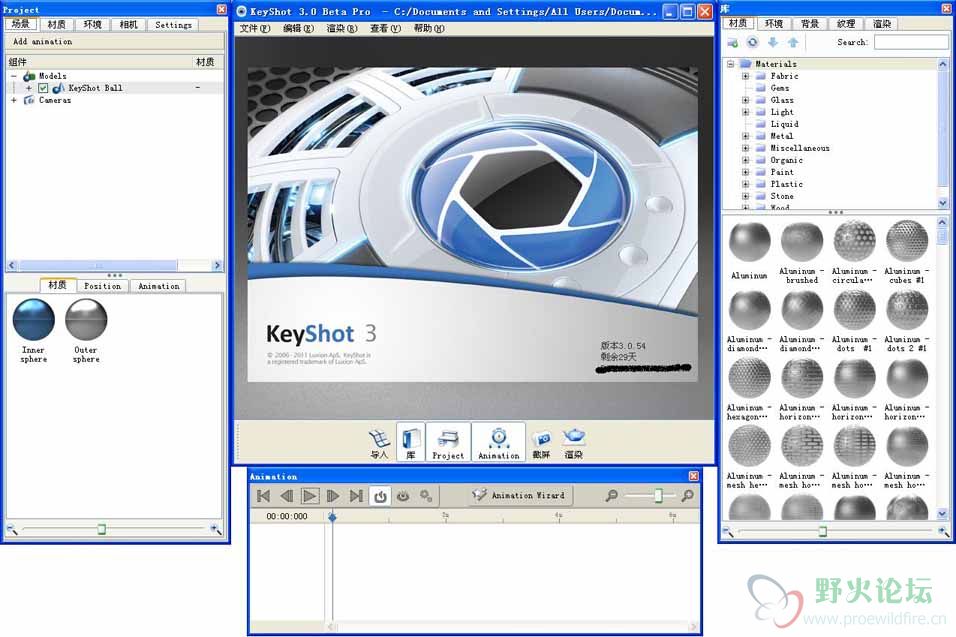Adjust the Animation timeline zoom slider
Image resolution: width=956 pixels, height=637 pixels.
coord(658,496)
